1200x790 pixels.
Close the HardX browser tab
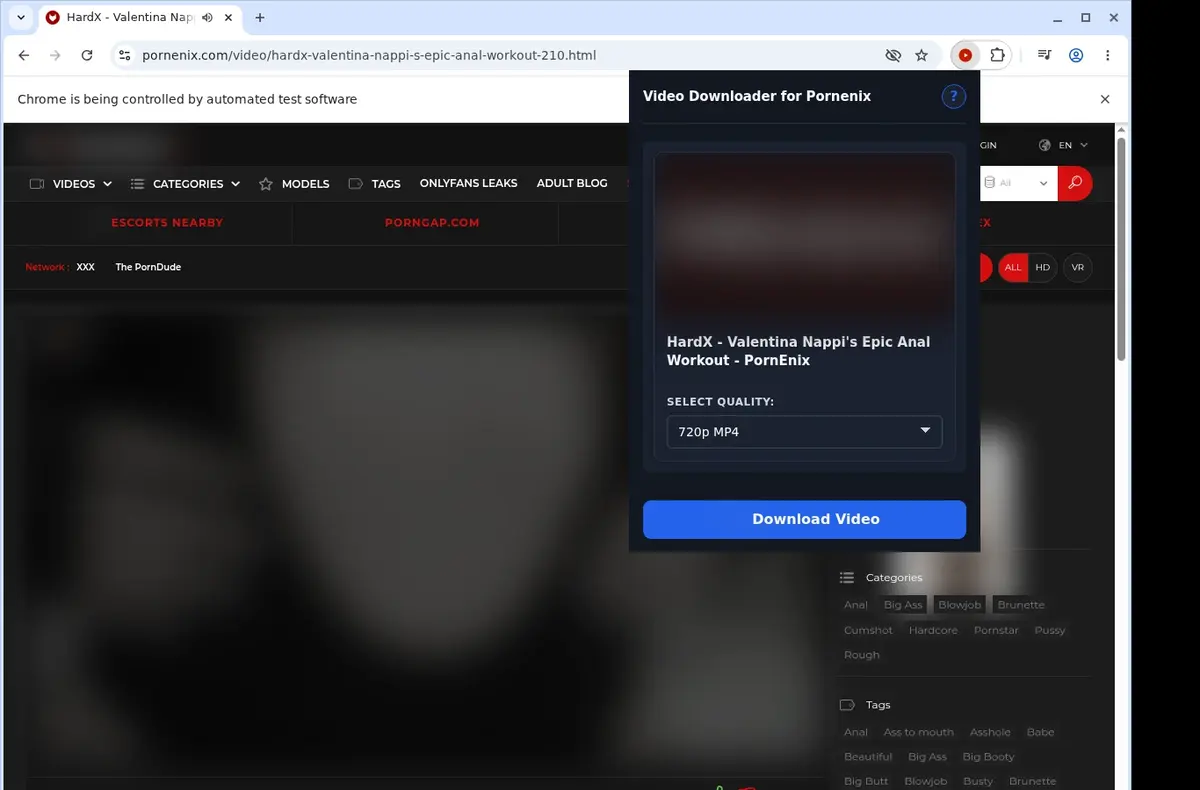(230, 18)
